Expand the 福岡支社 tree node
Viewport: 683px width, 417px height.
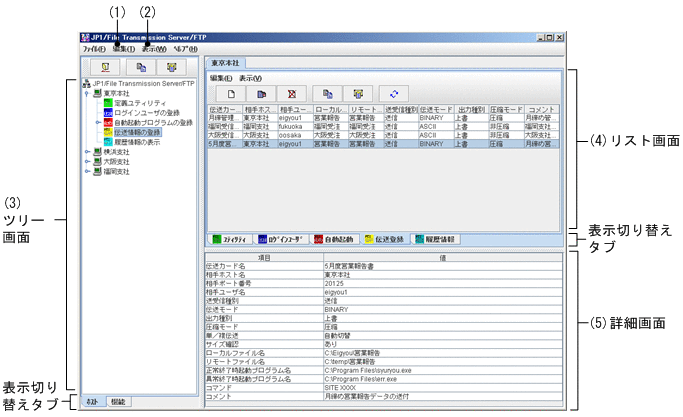(87, 172)
